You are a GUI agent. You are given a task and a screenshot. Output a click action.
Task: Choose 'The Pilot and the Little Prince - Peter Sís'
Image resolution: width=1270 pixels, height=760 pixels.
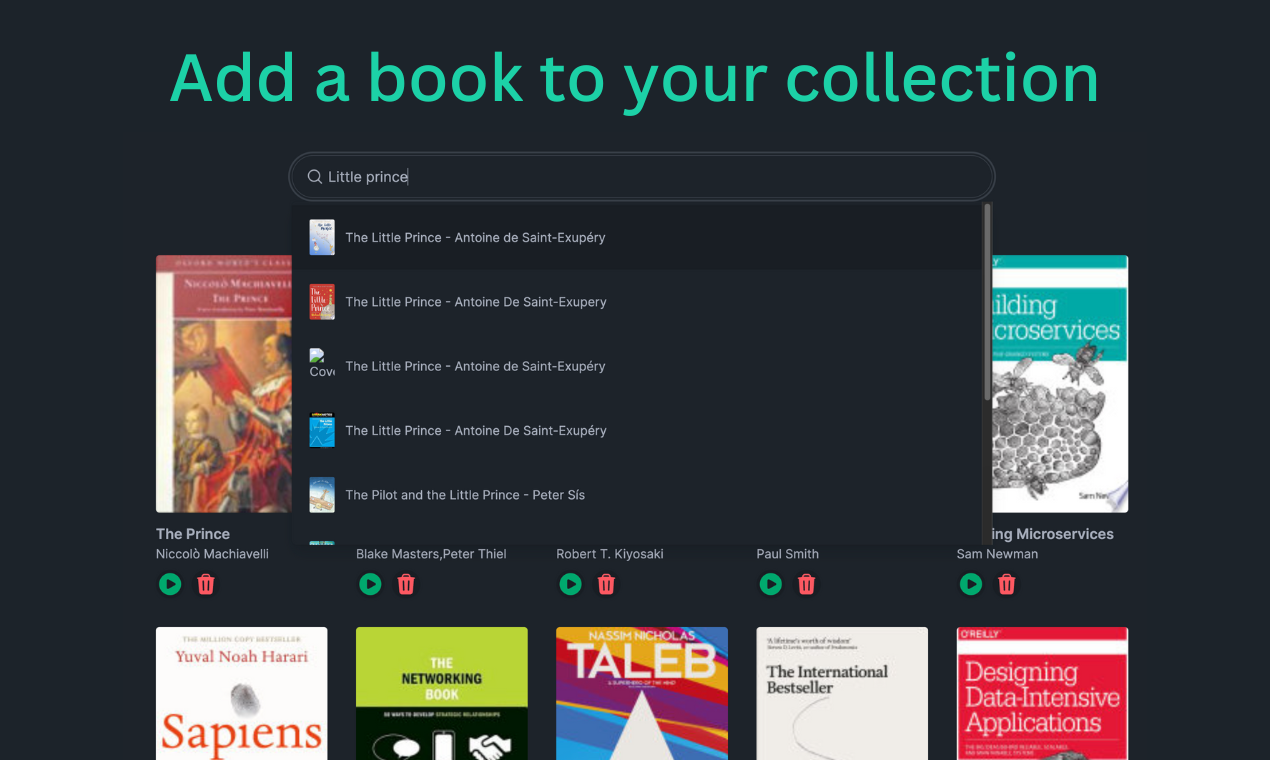click(637, 495)
